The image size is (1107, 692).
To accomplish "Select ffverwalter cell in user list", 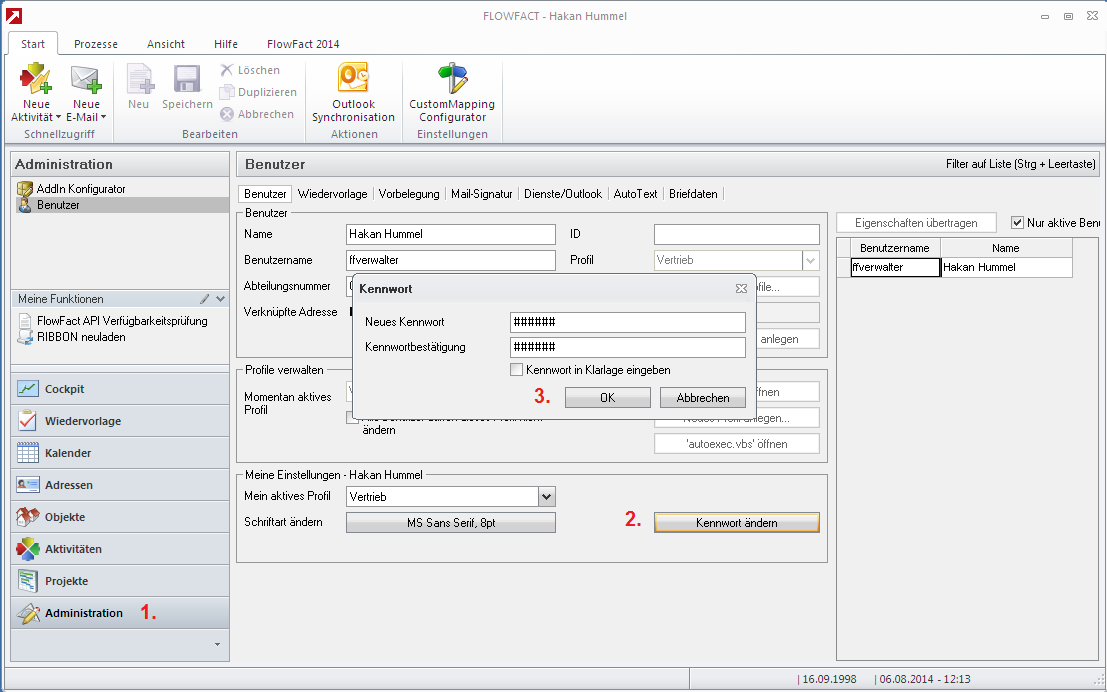I will 895,267.
